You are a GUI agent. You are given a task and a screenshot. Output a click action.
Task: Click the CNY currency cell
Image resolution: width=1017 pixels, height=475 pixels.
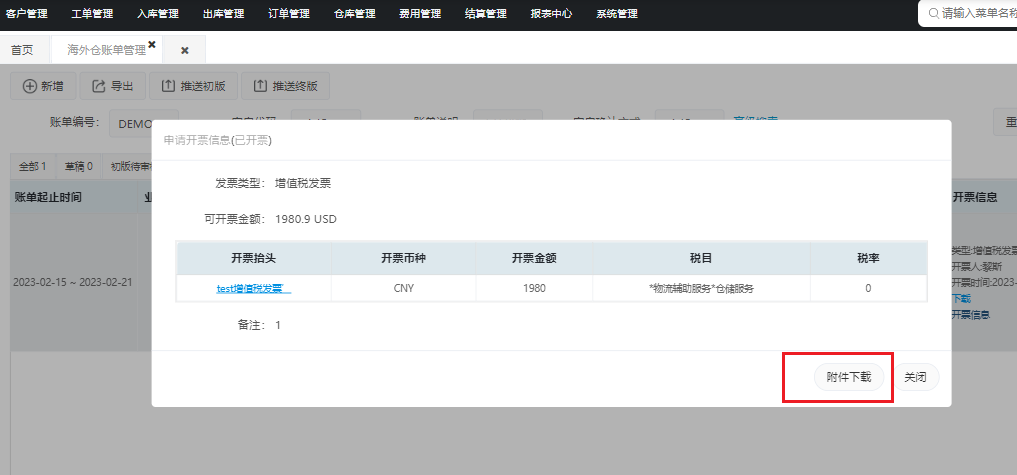tap(403, 289)
